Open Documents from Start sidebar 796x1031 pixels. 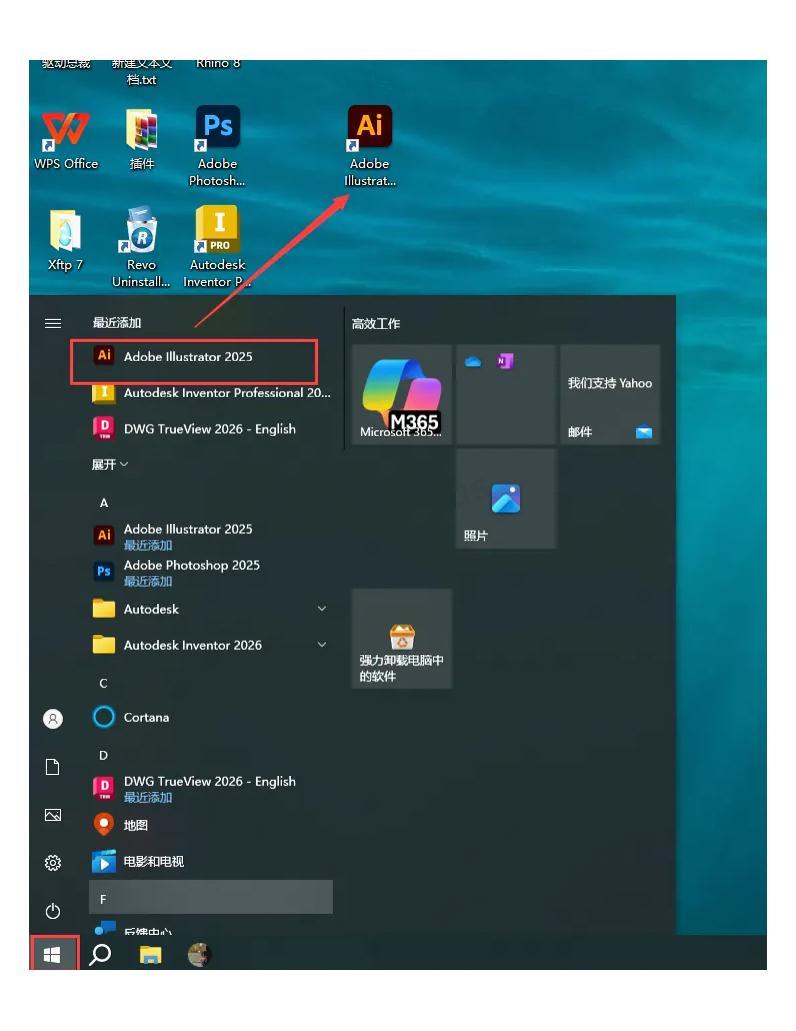coord(53,767)
